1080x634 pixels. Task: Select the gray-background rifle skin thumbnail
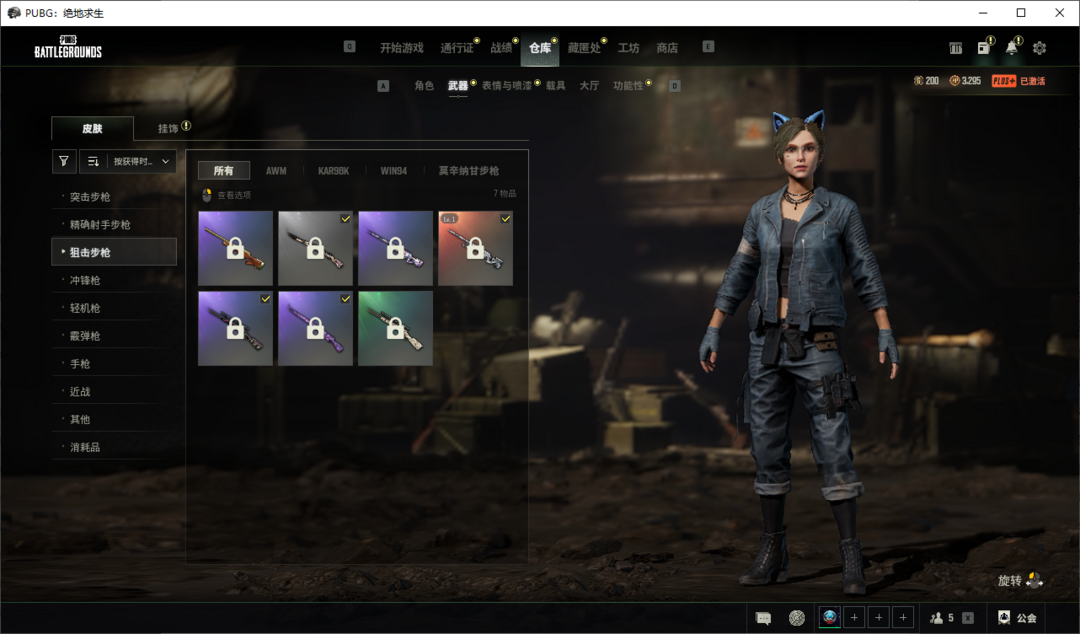[315, 248]
